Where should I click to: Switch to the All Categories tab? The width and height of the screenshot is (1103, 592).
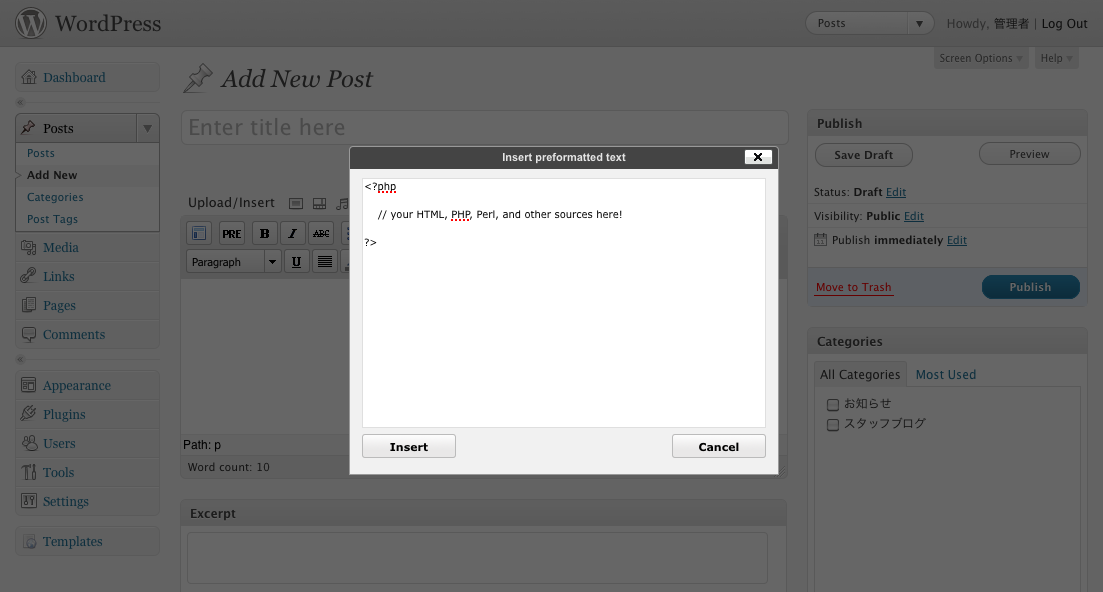click(860, 375)
